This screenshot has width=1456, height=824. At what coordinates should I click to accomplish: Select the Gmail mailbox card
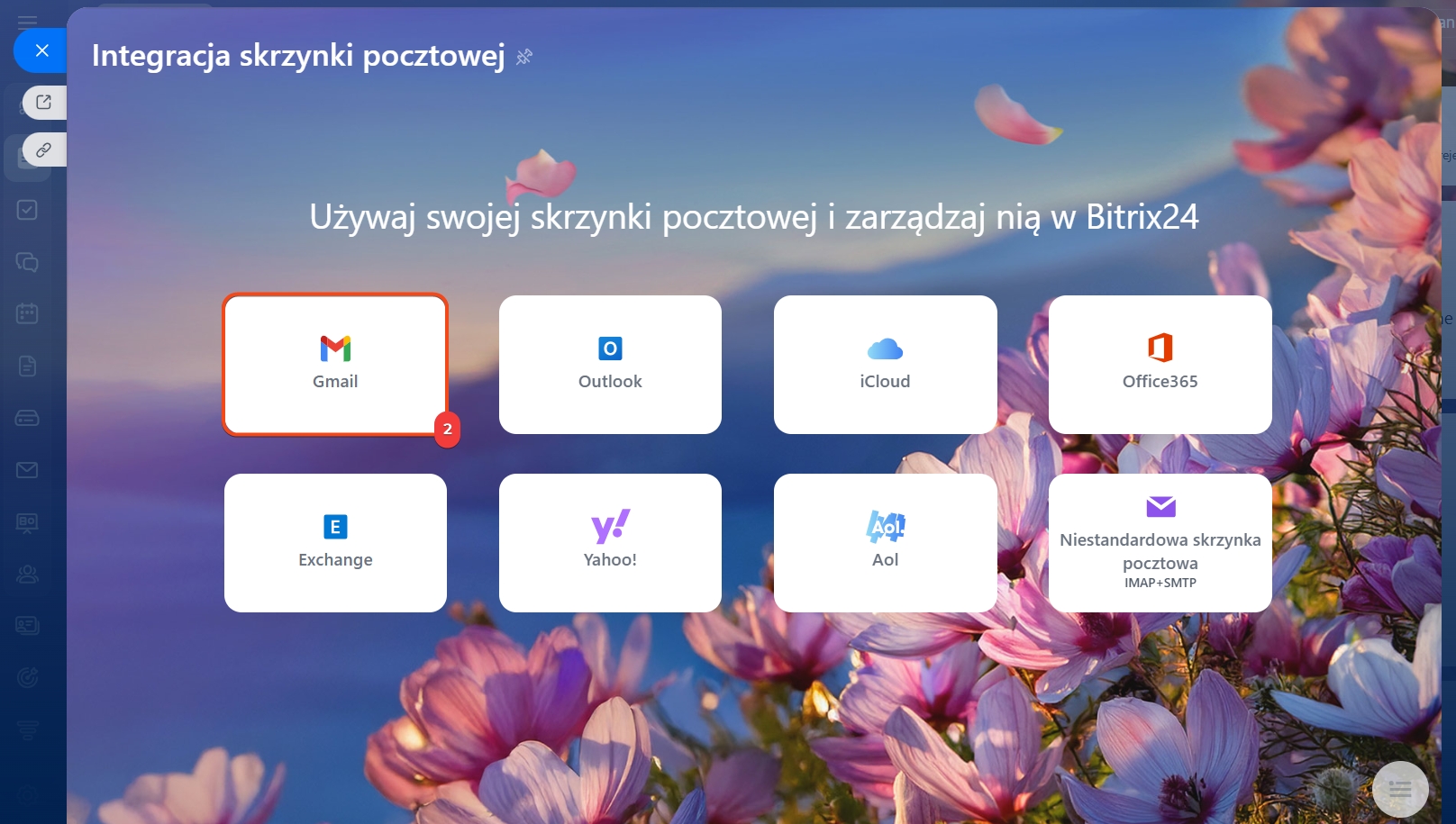pos(335,365)
